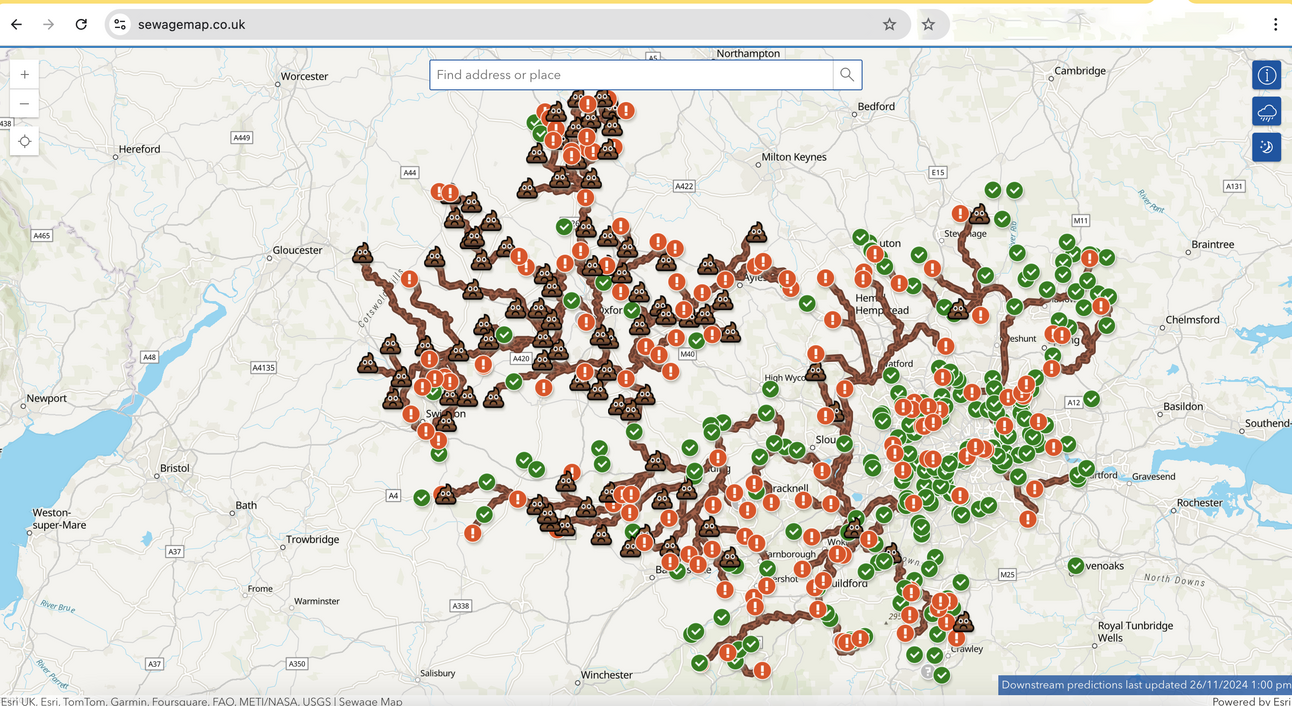This screenshot has width=1292, height=706.
Task: Select the locate-me crosshair icon
Action: (x=24, y=141)
